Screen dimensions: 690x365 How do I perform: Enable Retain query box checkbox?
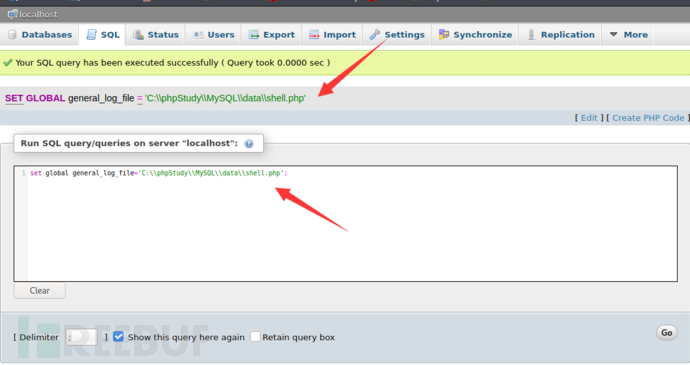click(255, 337)
